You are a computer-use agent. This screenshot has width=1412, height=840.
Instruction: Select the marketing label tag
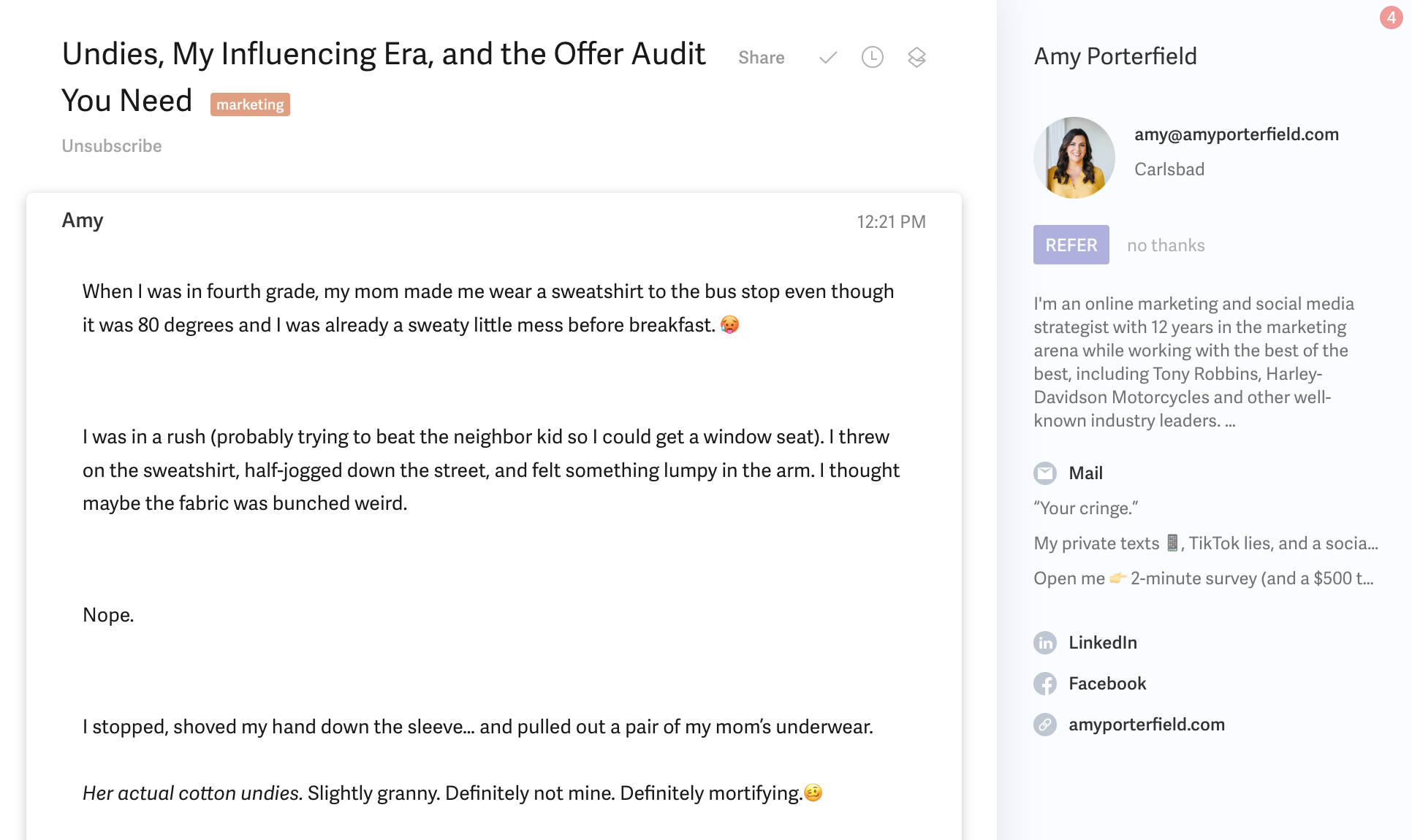pyautogui.click(x=250, y=104)
